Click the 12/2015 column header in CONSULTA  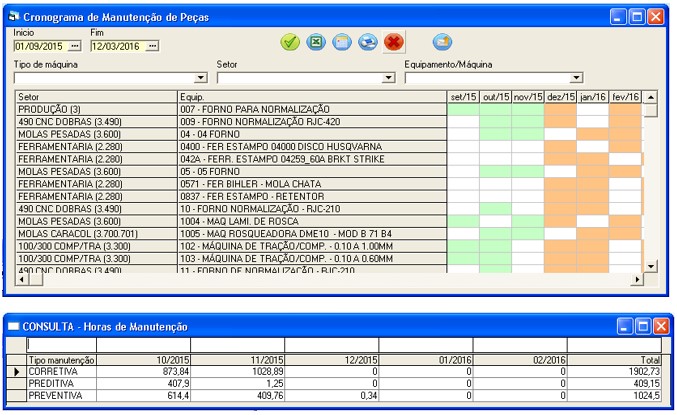[332, 360]
